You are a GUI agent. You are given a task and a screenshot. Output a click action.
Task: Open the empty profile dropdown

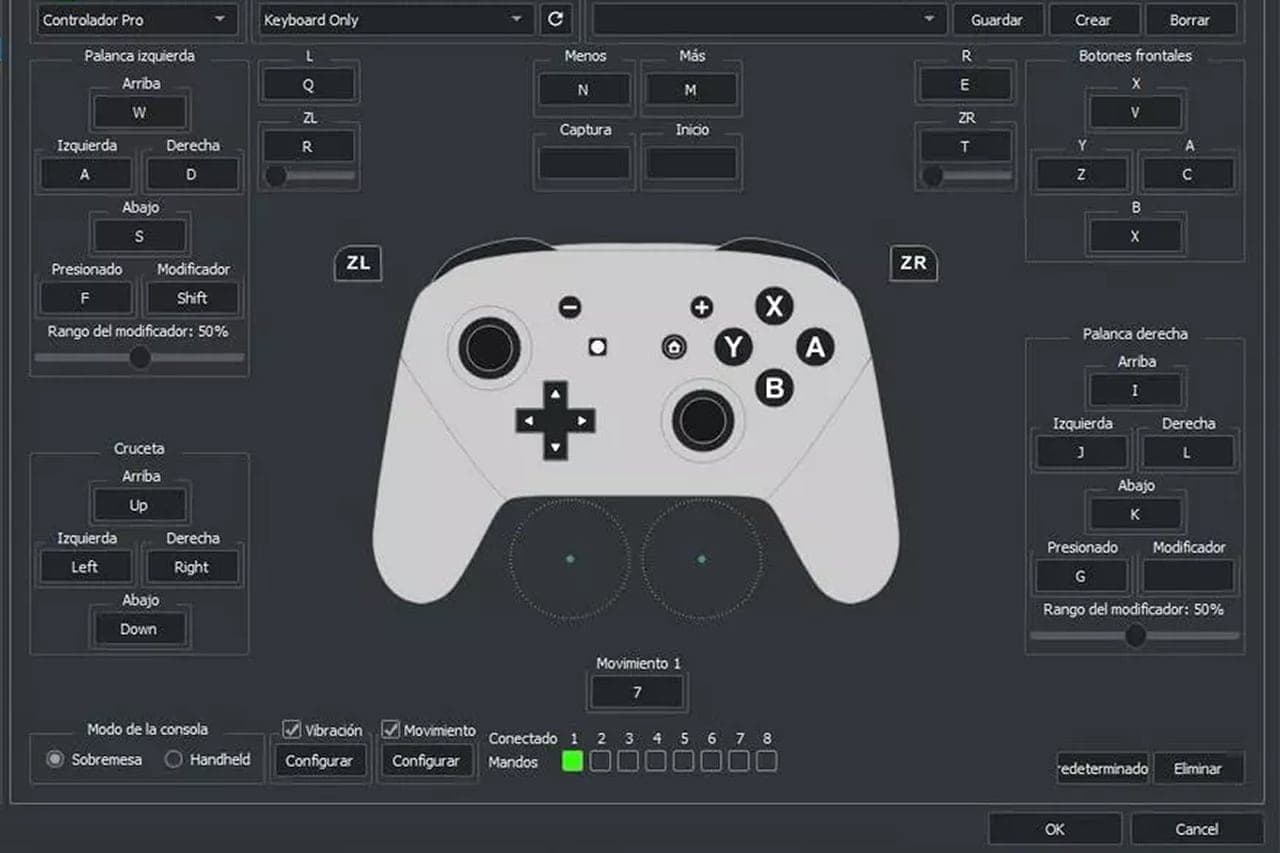coord(767,19)
